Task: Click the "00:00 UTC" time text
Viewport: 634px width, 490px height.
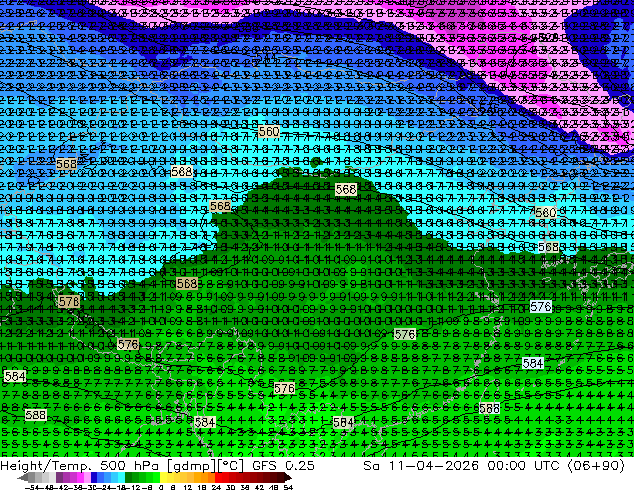Action: click(523, 465)
